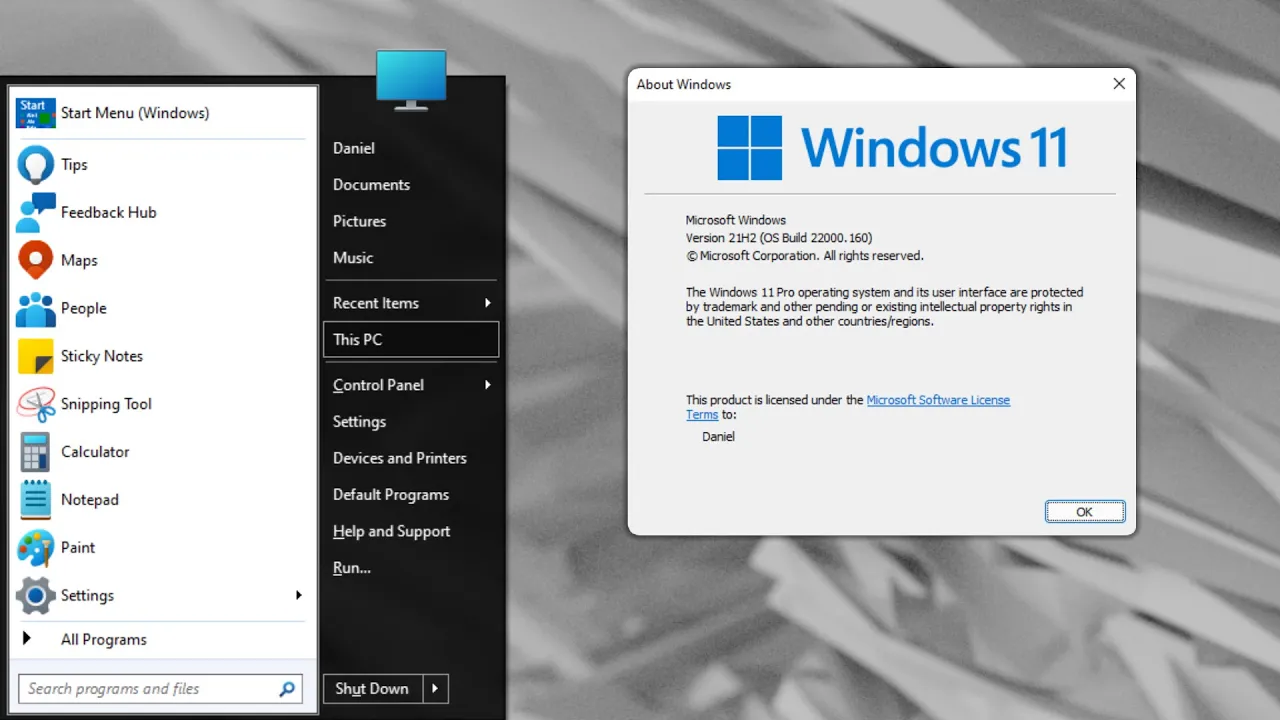This screenshot has width=1280, height=720.
Task: Click the computer monitor picture atop start menu
Action: coord(411,80)
